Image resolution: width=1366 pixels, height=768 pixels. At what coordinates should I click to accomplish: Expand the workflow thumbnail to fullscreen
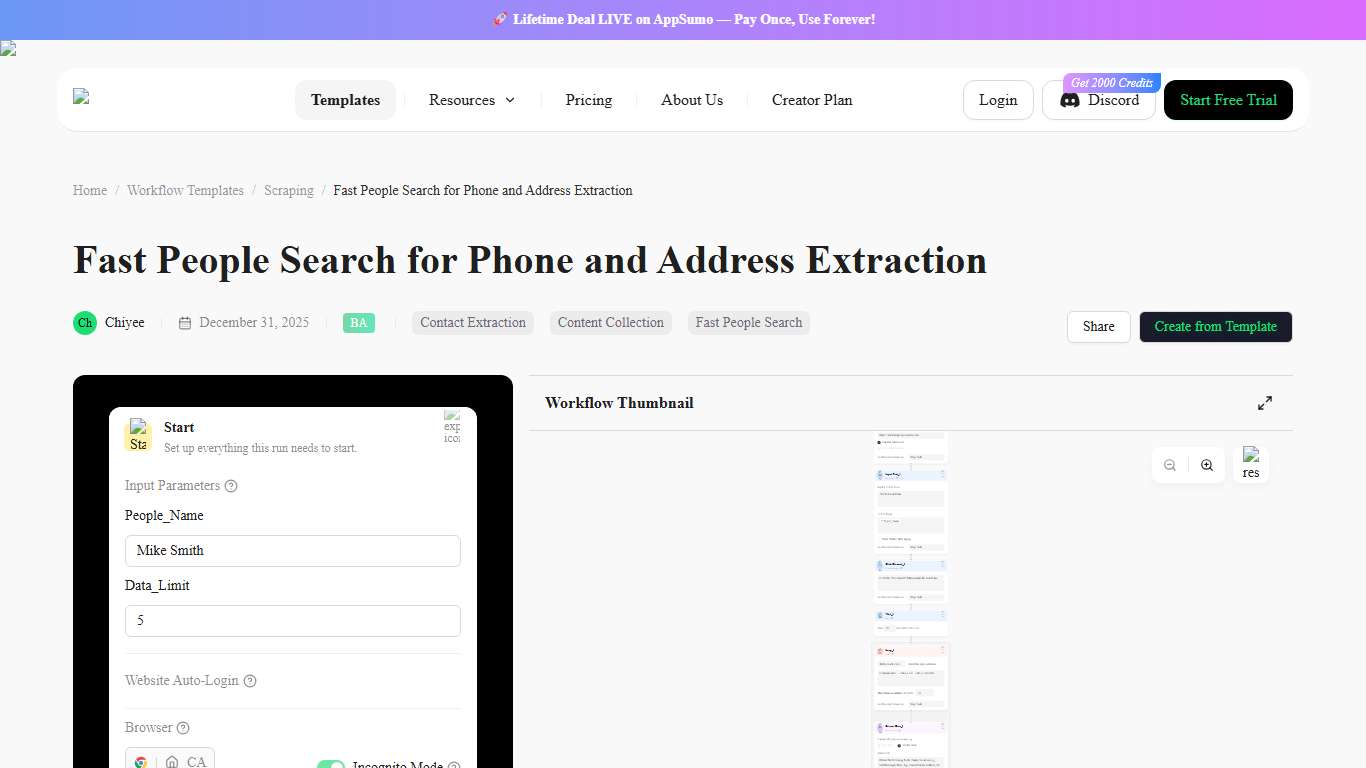(1265, 402)
